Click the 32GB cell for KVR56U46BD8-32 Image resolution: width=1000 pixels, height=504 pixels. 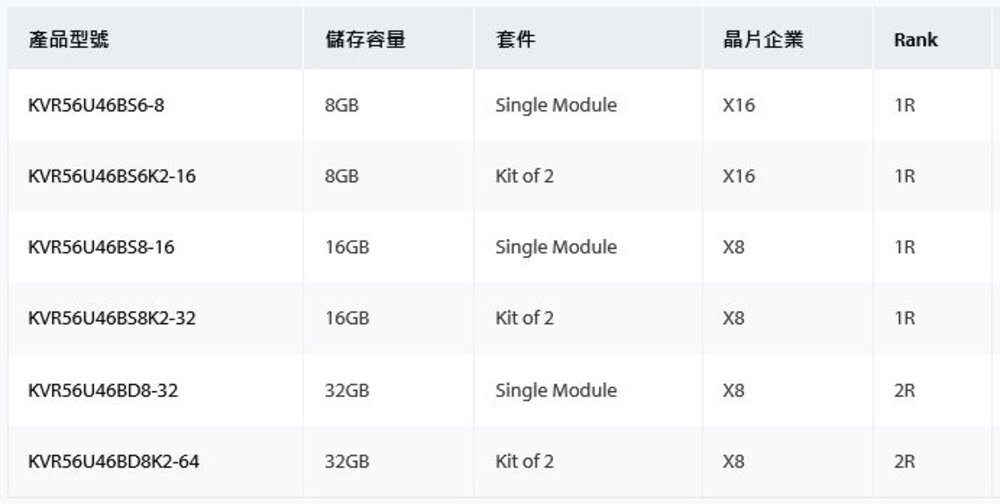347,390
